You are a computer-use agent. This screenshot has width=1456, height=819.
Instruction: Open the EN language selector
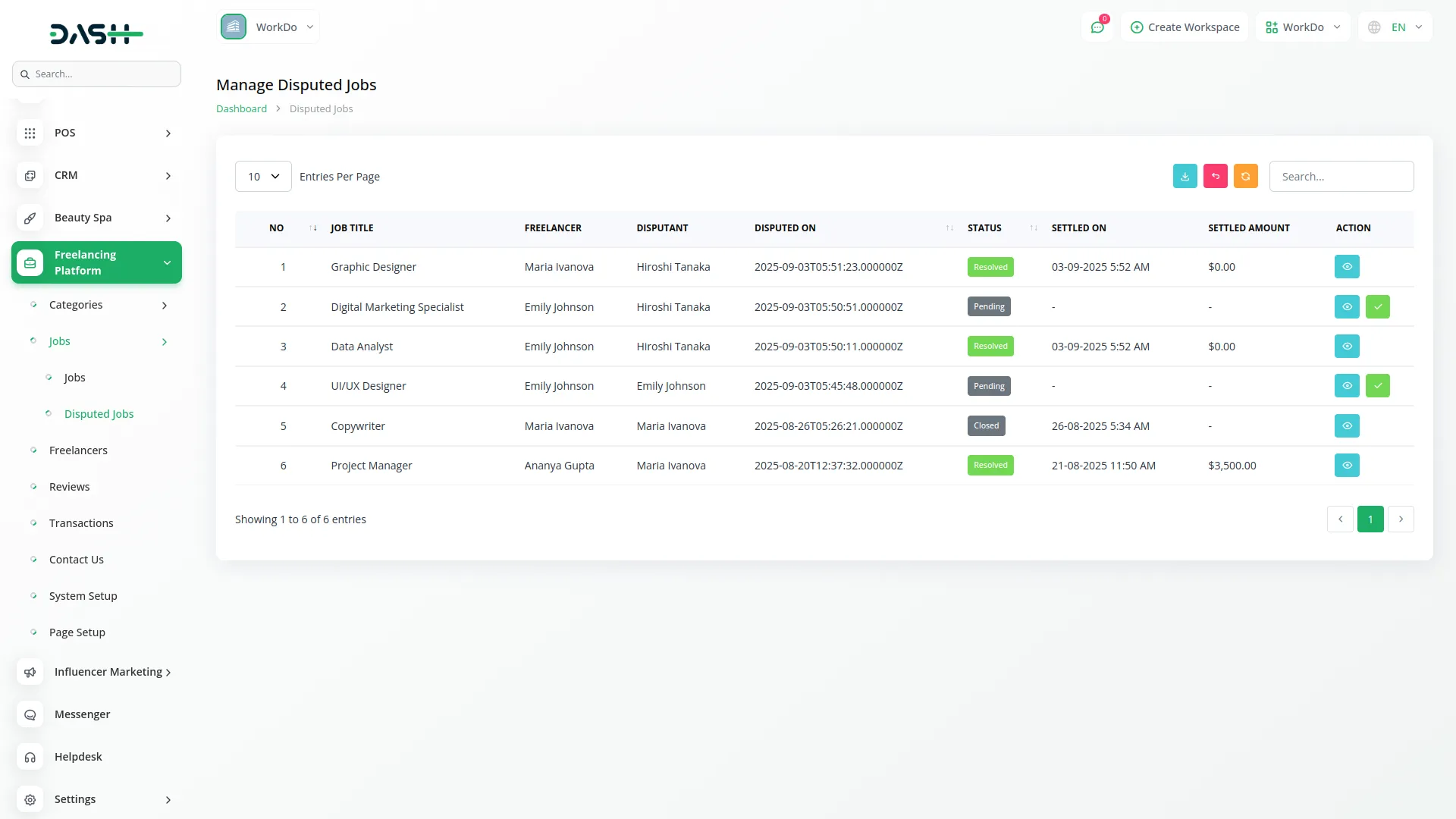point(1395,27)
